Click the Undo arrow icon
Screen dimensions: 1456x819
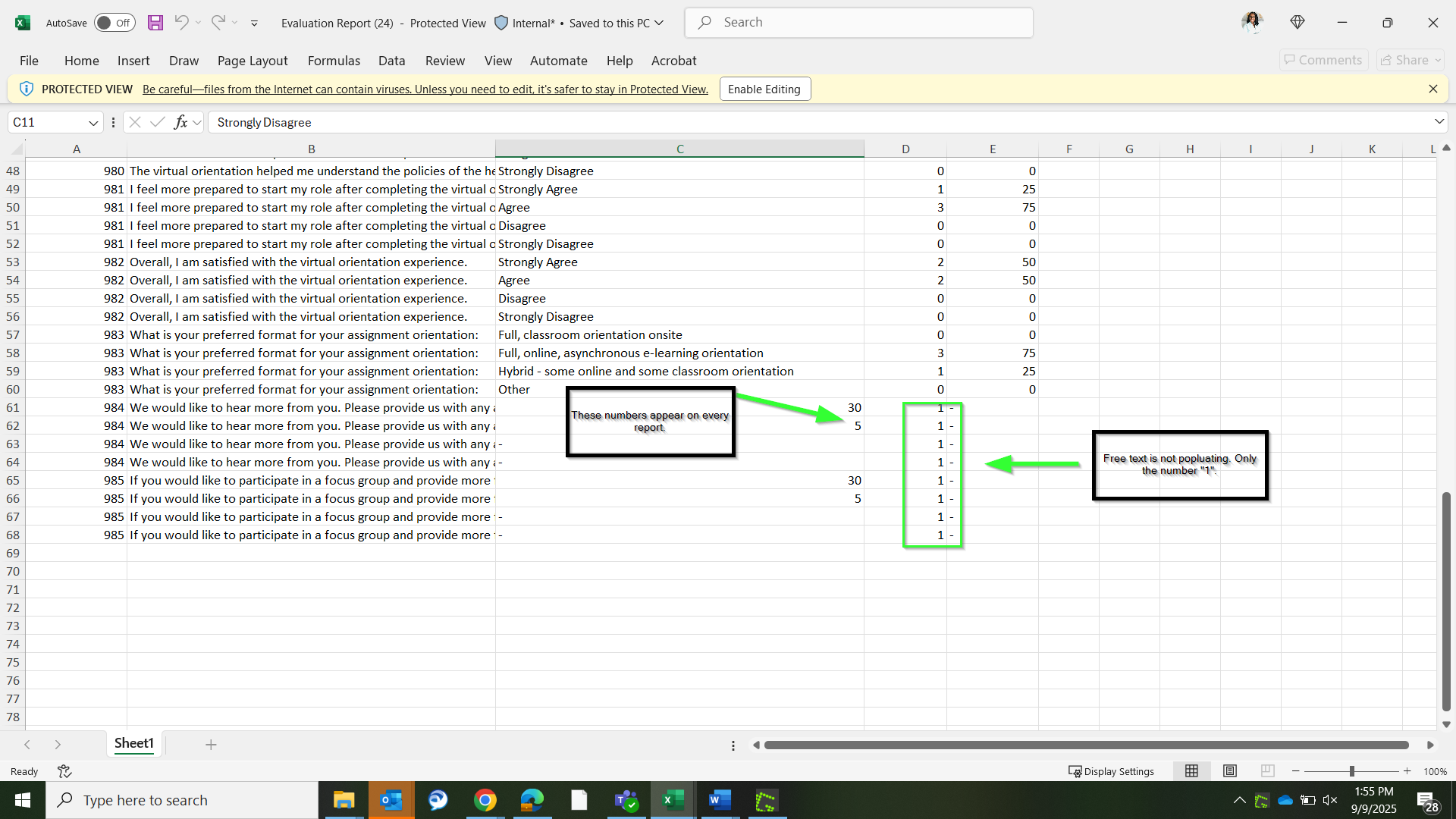pos(181,23)
